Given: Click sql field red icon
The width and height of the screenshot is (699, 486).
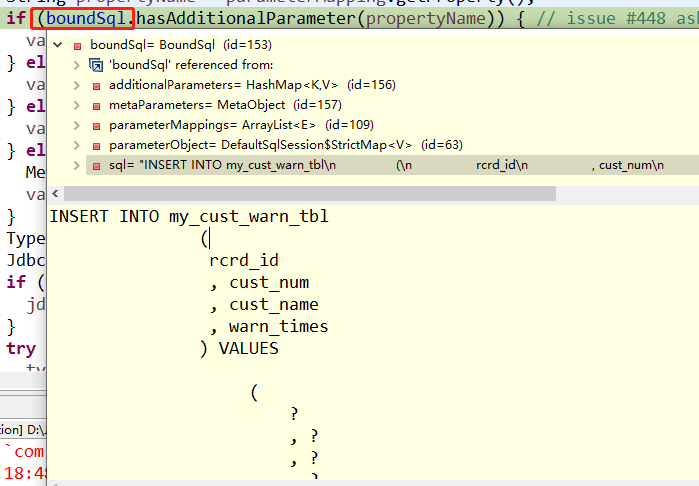Looking at the screenshot, I should [96, 166].
